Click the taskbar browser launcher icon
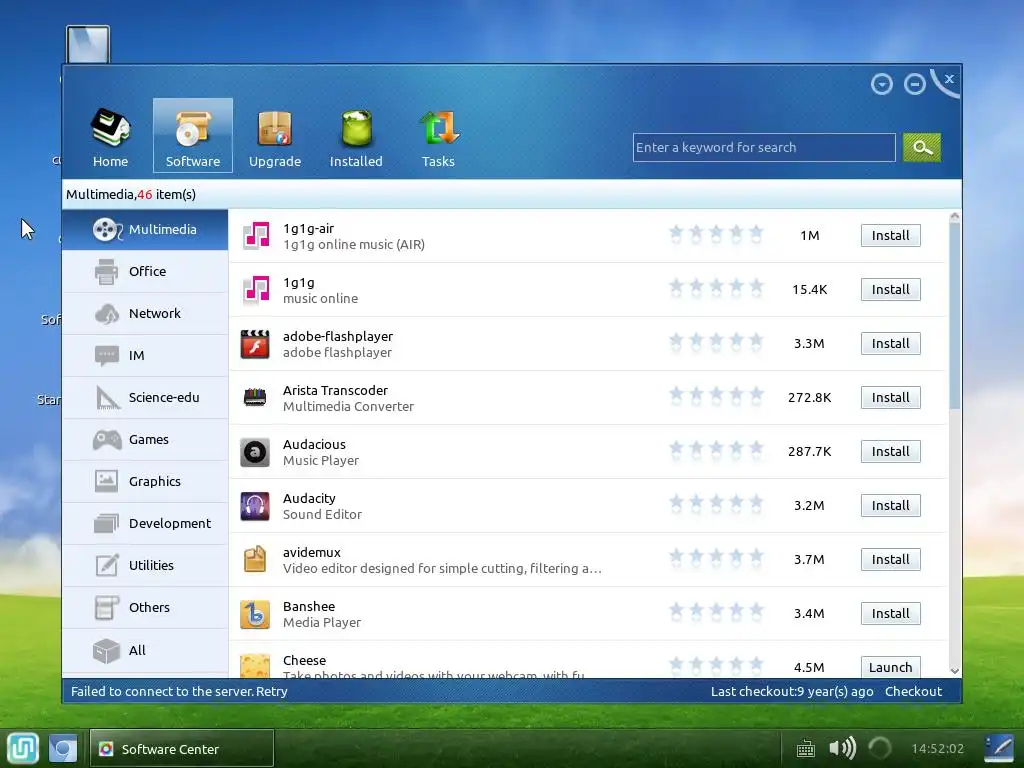Screen dimensions: 1024x768 (63, 748)
